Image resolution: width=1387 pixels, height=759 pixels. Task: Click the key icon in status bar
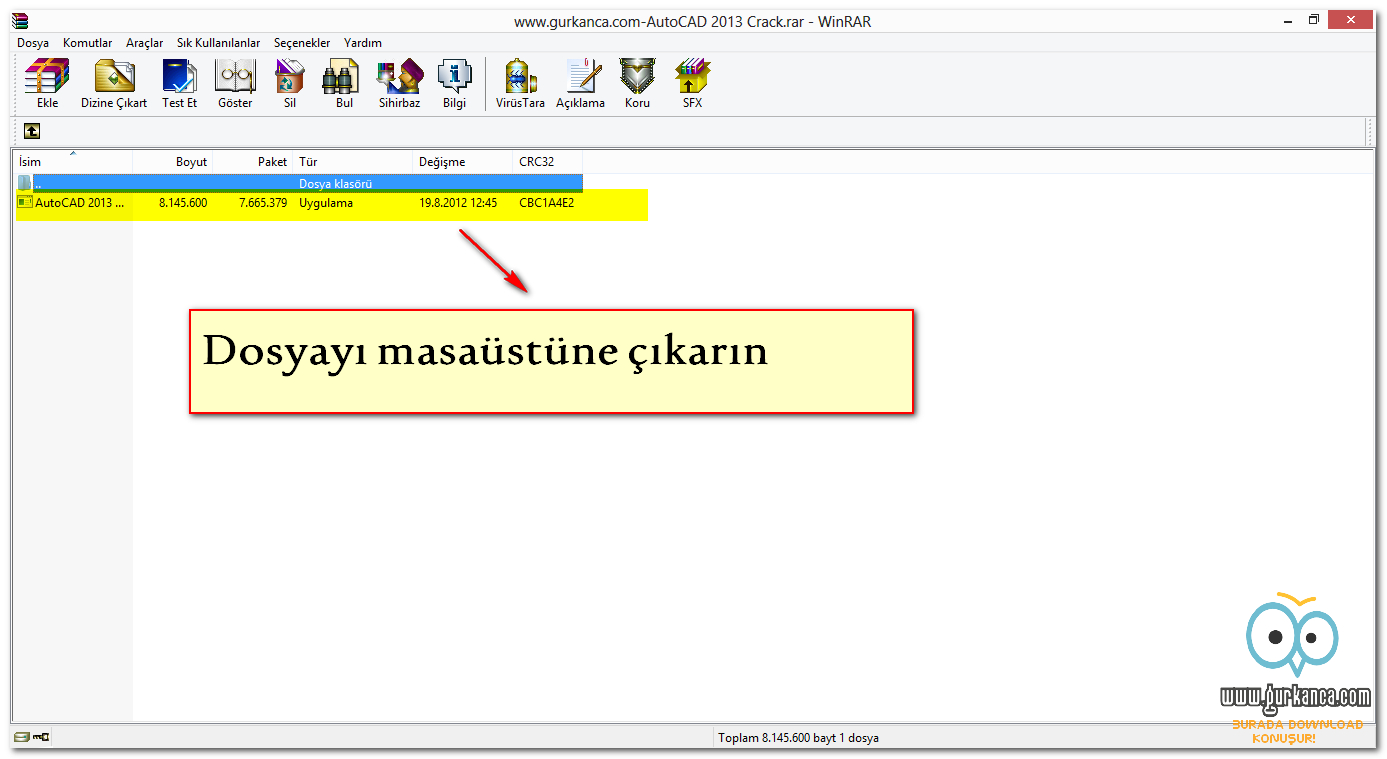[41, 737]
